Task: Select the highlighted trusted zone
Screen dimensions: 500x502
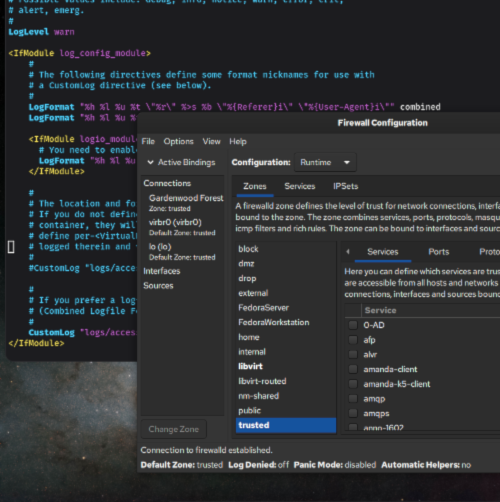Action: click(286, 425)
